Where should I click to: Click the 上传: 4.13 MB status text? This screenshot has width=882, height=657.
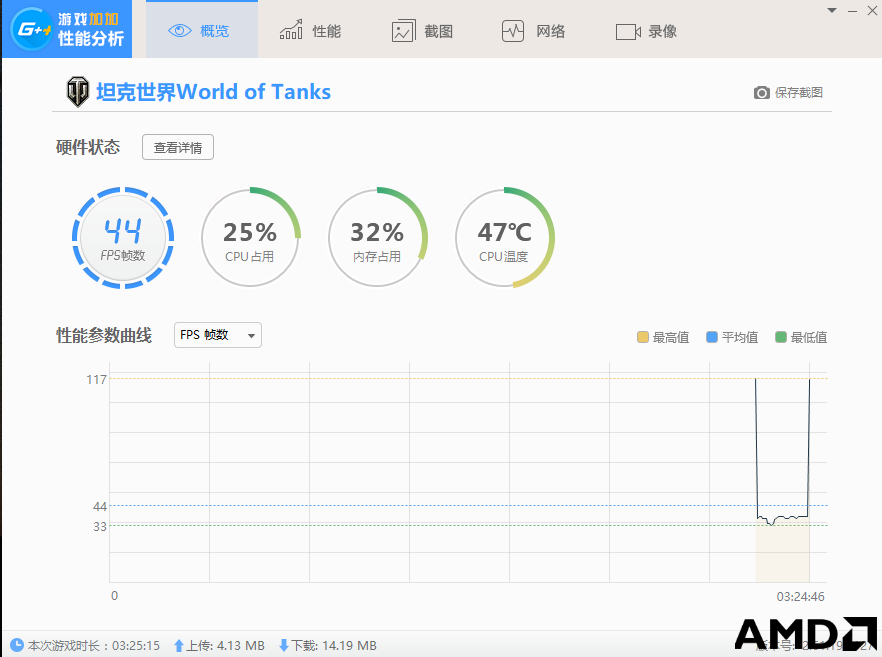(x=225, y=645)
